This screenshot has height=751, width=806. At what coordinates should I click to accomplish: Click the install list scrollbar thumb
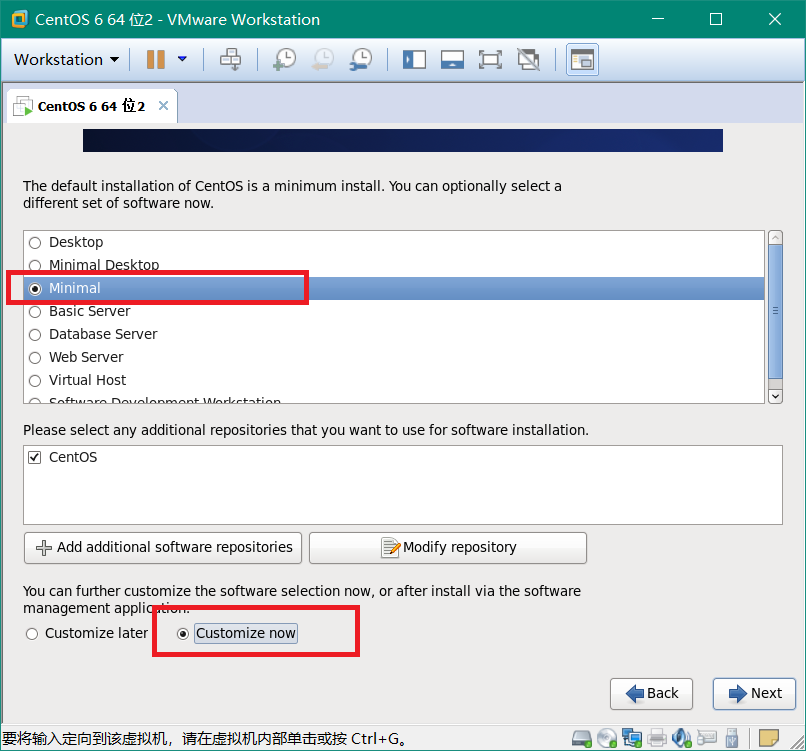tap(775, 312)
